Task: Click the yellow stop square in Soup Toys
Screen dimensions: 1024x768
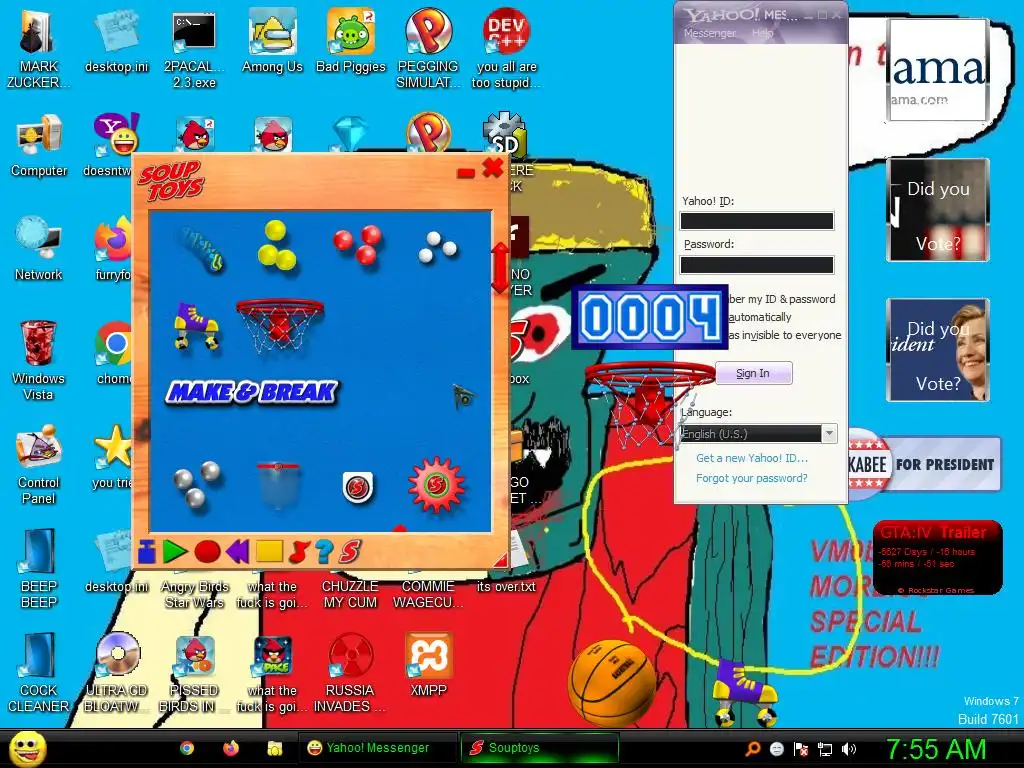Action: coord(269,552)
